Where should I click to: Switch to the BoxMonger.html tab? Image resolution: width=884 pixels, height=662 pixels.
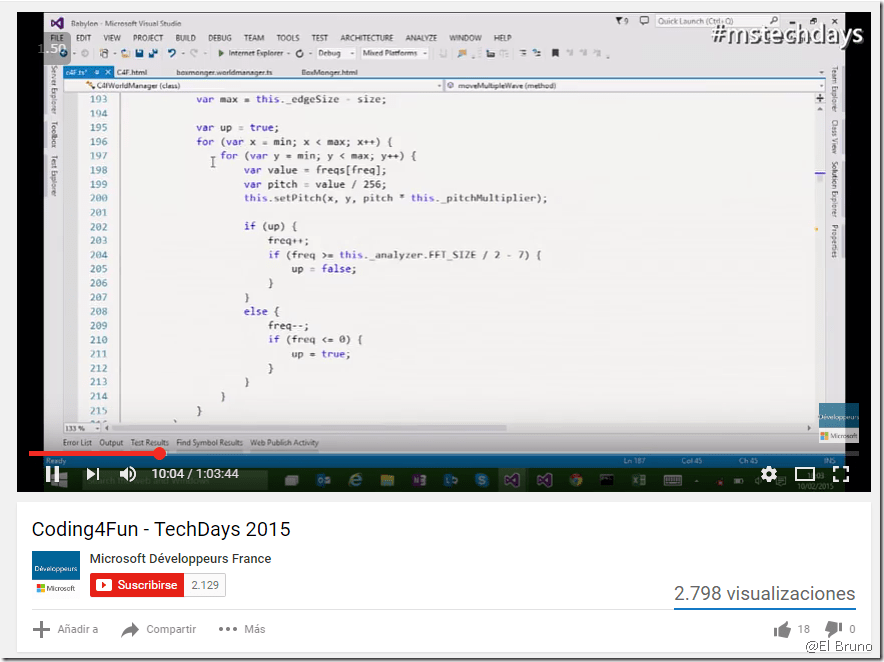click(x=329, y=72)
